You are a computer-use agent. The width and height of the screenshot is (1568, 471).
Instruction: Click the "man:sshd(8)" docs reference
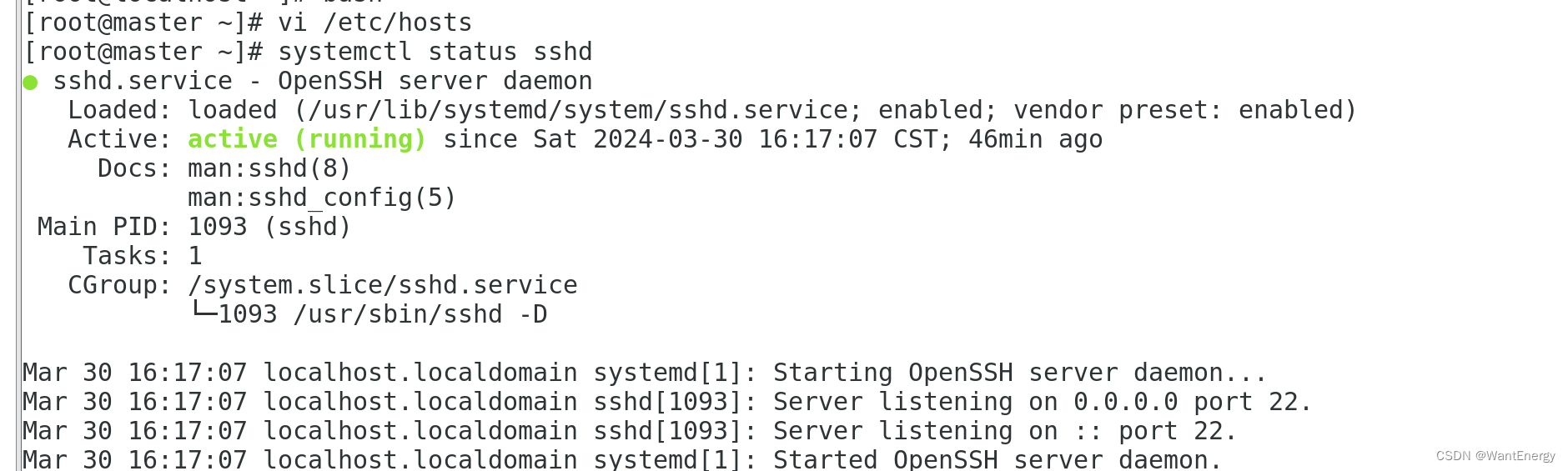coord(269,168)
